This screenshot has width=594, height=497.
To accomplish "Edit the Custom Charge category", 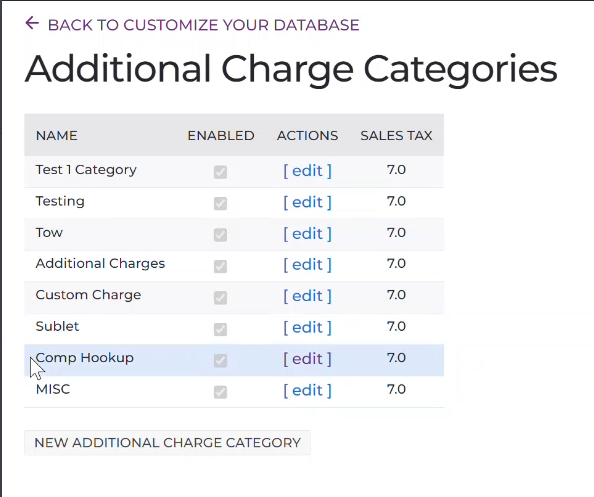I will pos(307,296).
